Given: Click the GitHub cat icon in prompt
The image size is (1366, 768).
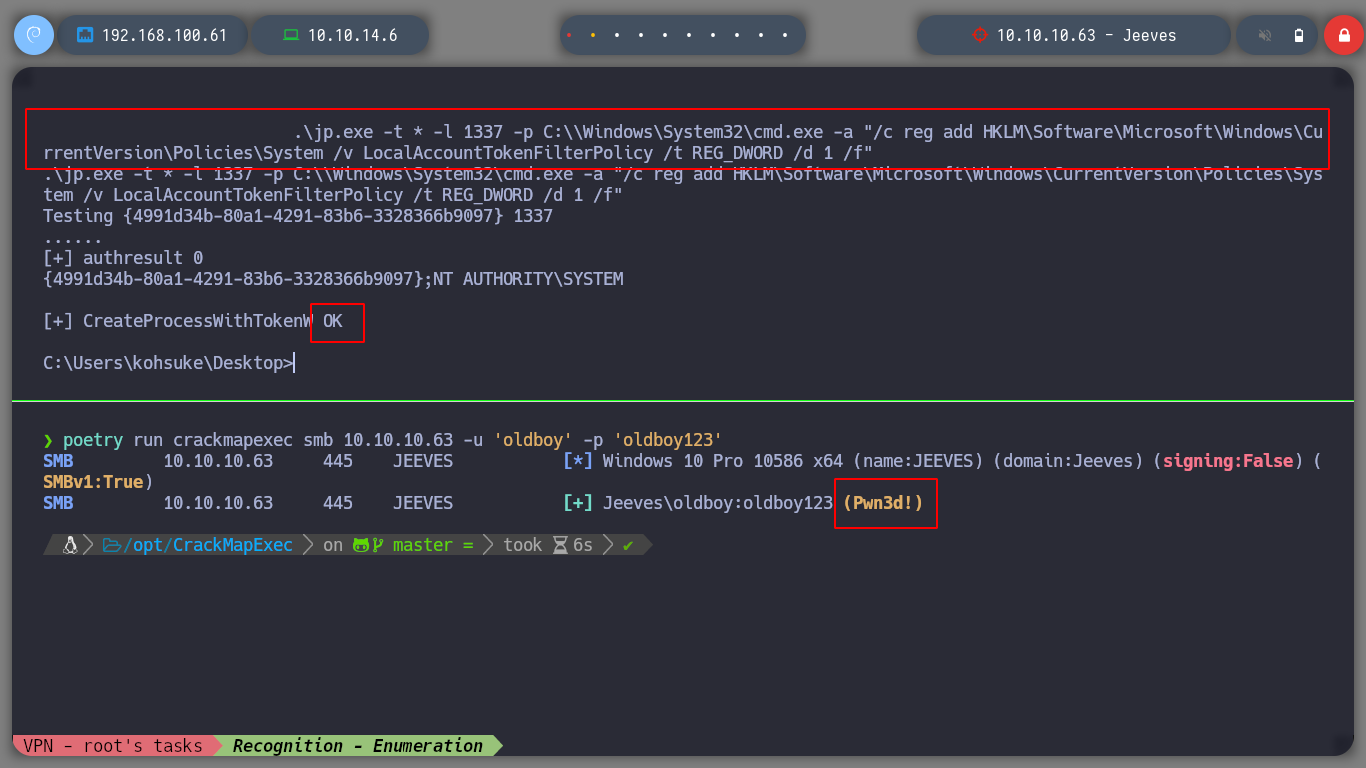Looking at the screenshot, I should (x=361, y=545).
